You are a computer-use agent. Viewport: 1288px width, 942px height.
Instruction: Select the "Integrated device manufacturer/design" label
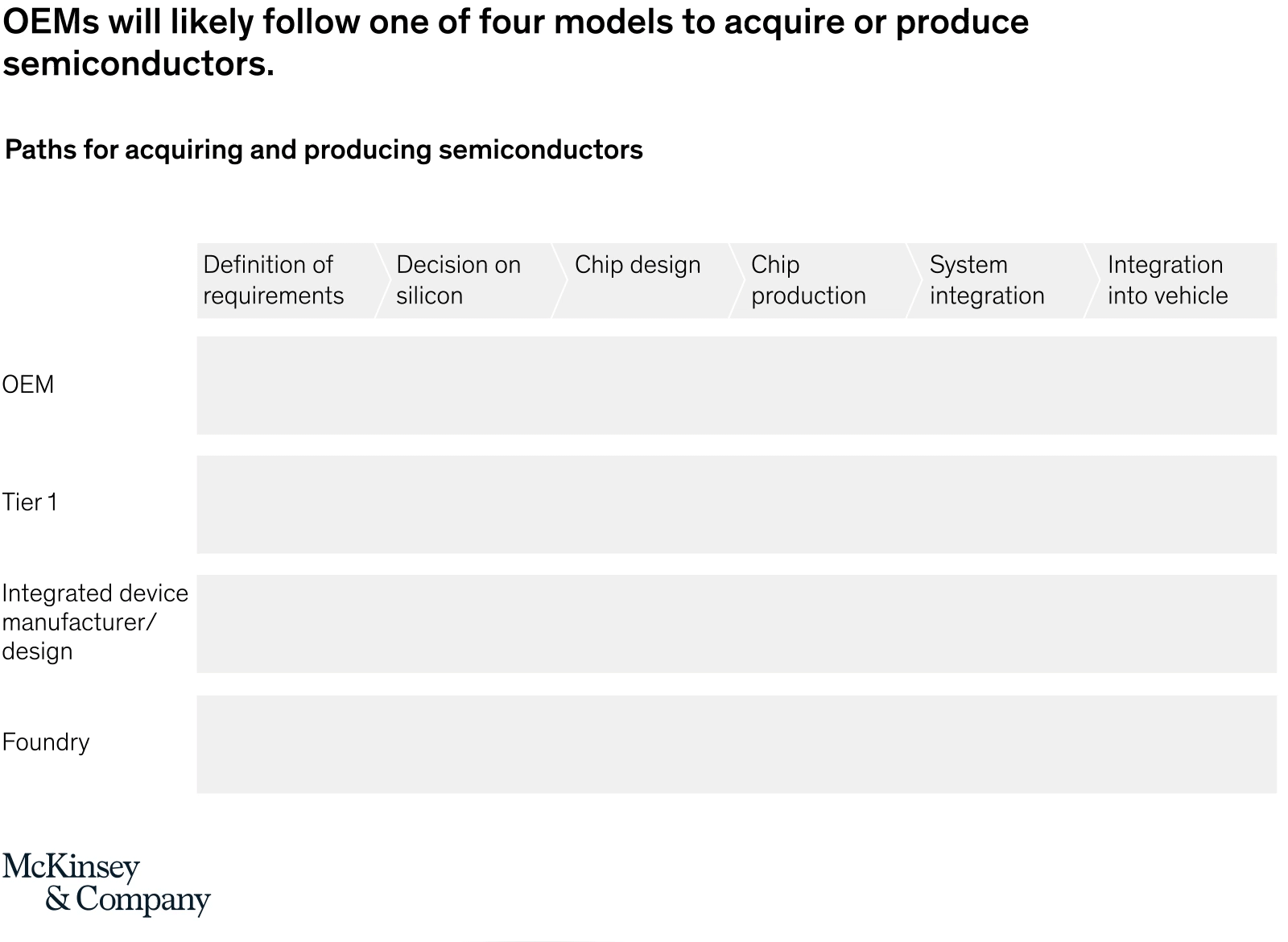(x=94, y=622)
